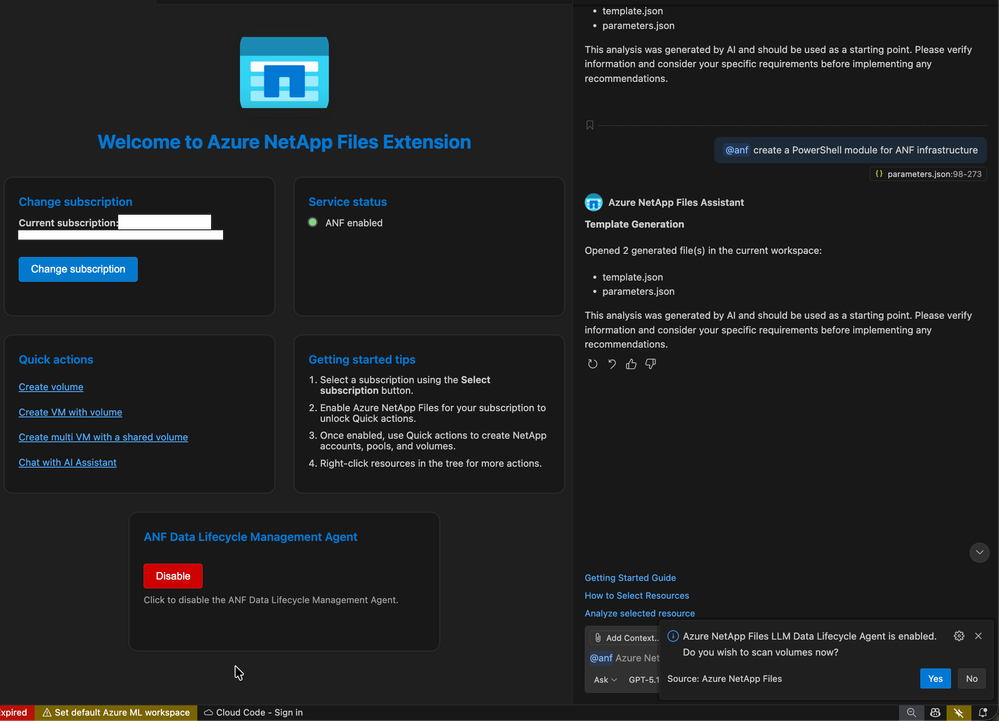Open the Create VM with volume link
This screenshot has height=721, width=999.
[x=70, y=412]
